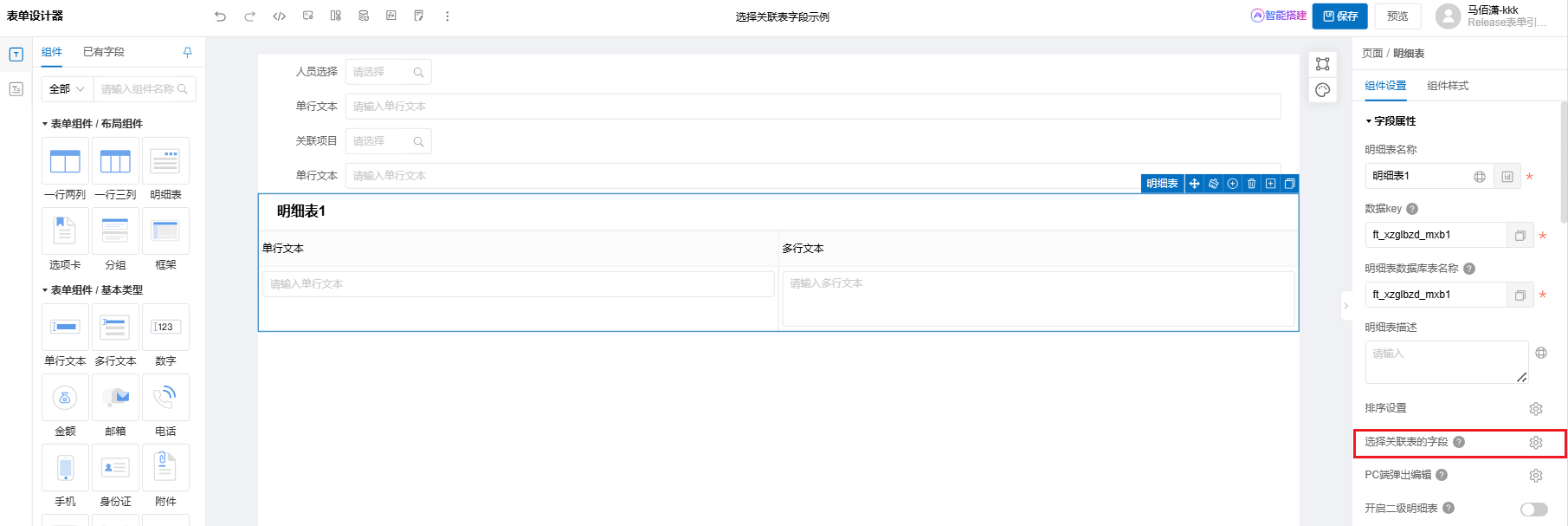Copy the 数据key value
The width and height of the screenshot is (1568, 526).
pos(1520,235)
